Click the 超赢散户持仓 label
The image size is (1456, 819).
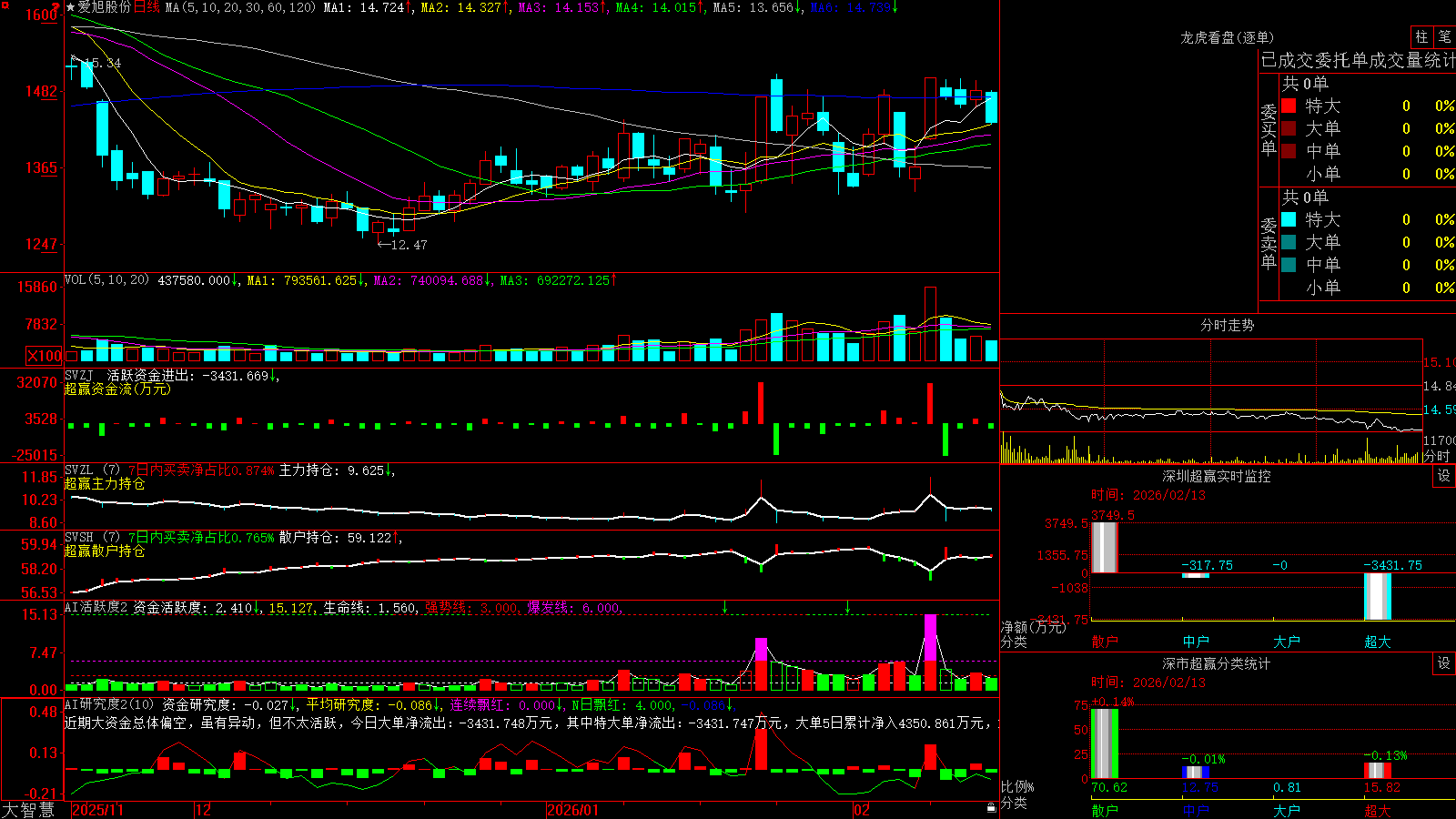pos(105,551)
